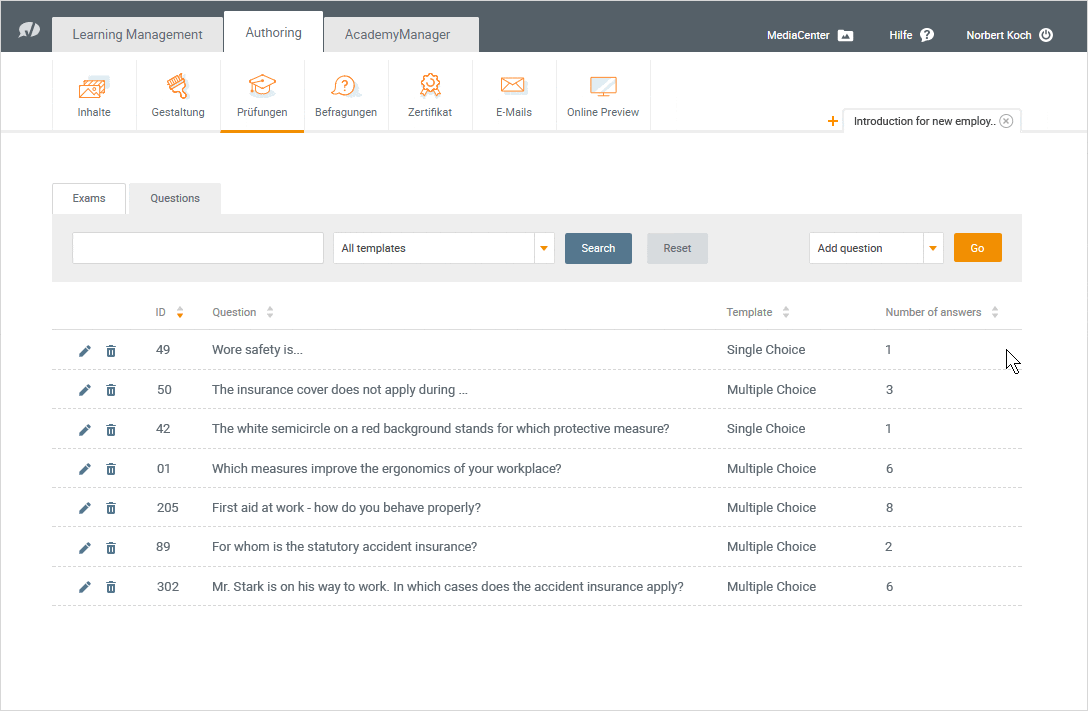This screenshot has height=711, width=1088.
Task: Click the question search text field
Action: 198,249
